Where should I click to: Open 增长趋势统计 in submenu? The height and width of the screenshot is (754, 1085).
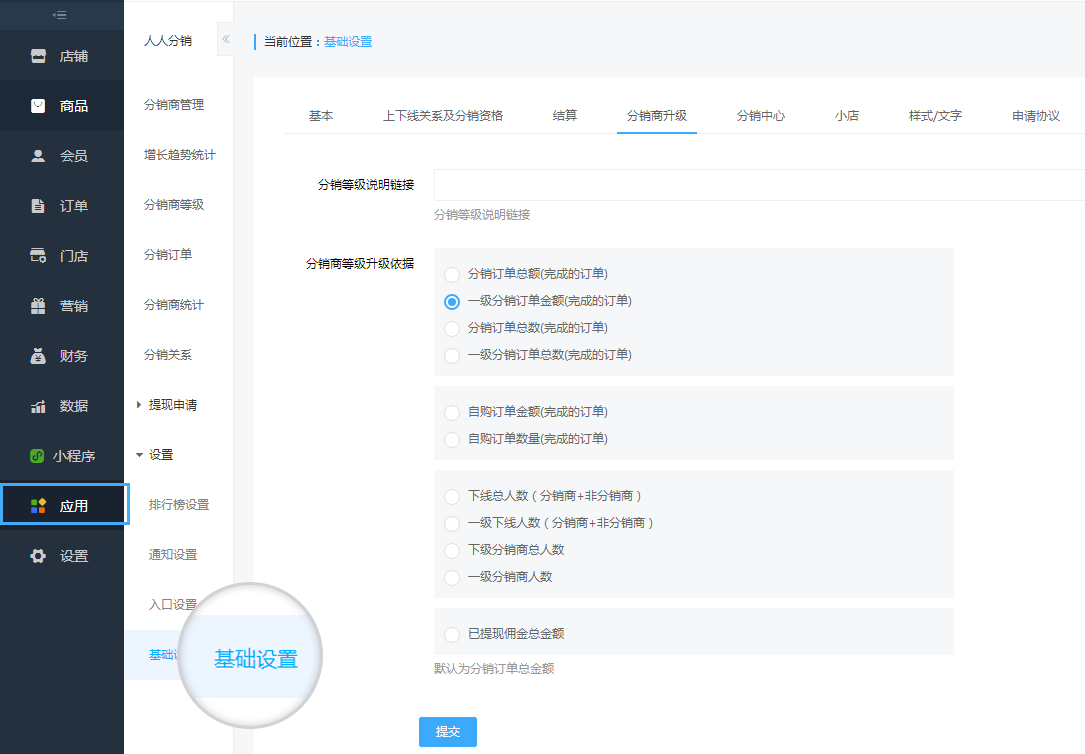coord(180,155)
